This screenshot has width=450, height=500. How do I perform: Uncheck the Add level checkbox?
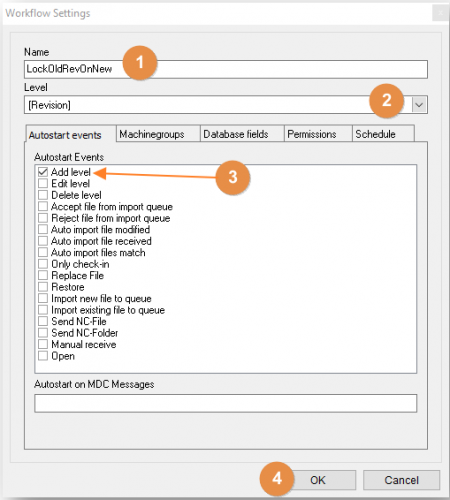point(43,172)
